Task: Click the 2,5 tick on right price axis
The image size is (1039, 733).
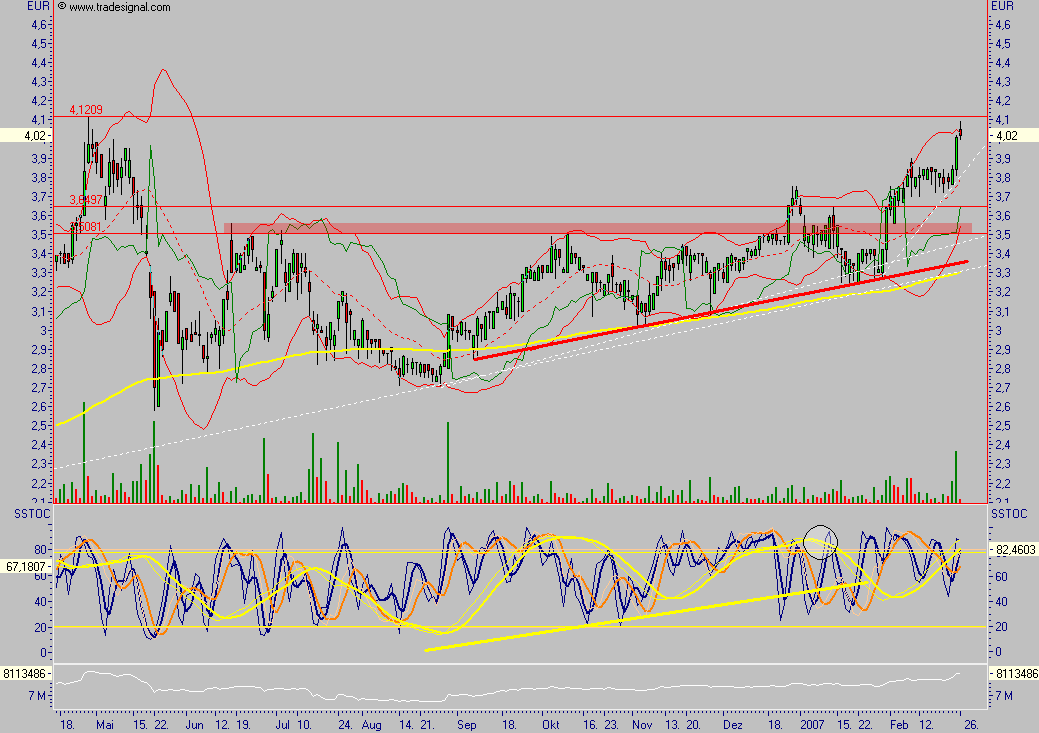Action: 1003,425
